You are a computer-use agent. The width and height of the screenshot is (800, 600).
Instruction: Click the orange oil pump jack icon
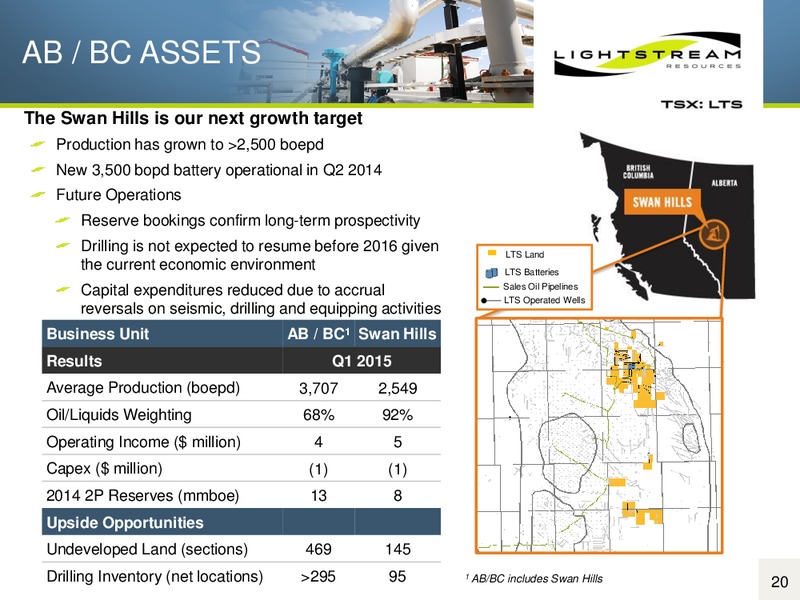click(x=713, y=234)
